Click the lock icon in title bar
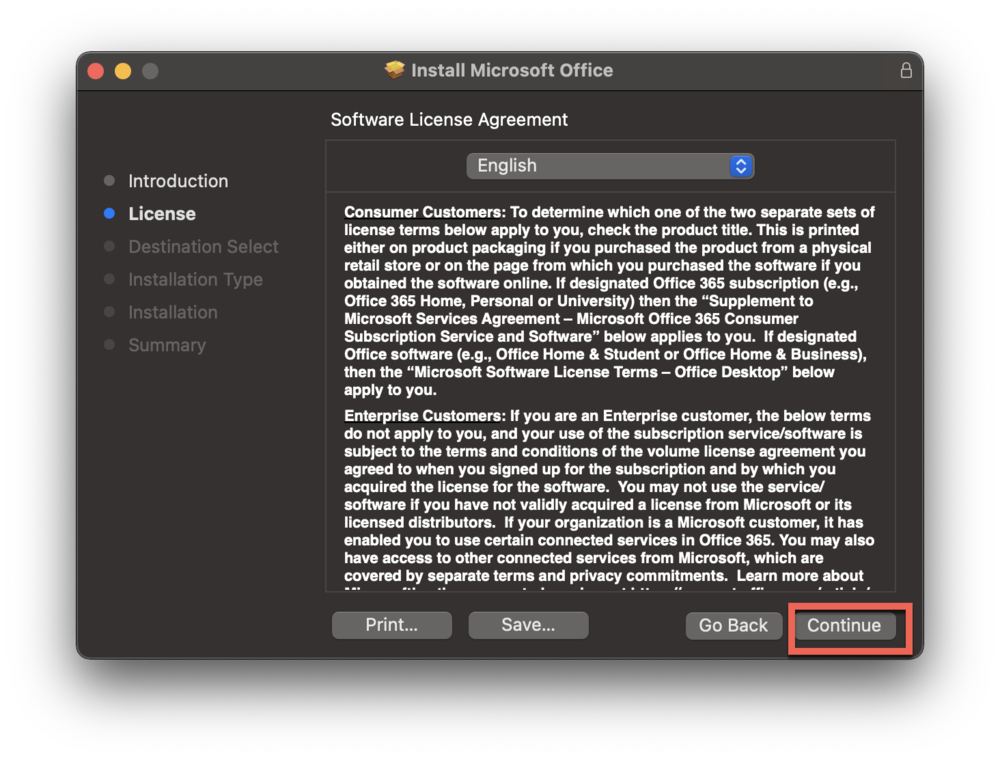The height and width of the screenshot is (760, 1000). 906,70
